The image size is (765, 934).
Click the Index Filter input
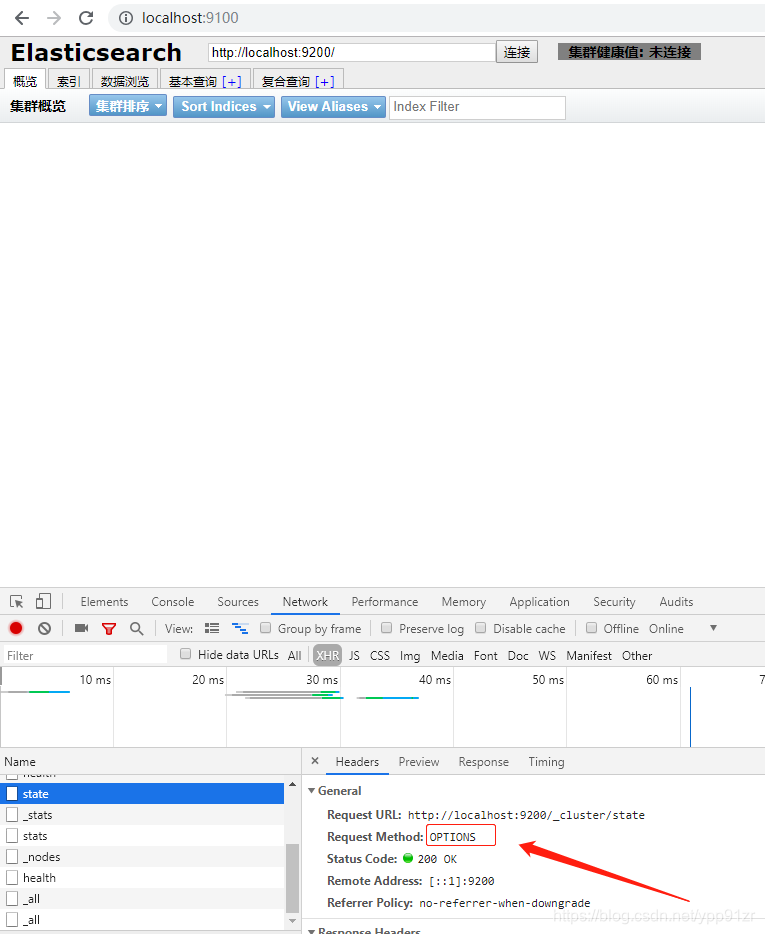477,107
